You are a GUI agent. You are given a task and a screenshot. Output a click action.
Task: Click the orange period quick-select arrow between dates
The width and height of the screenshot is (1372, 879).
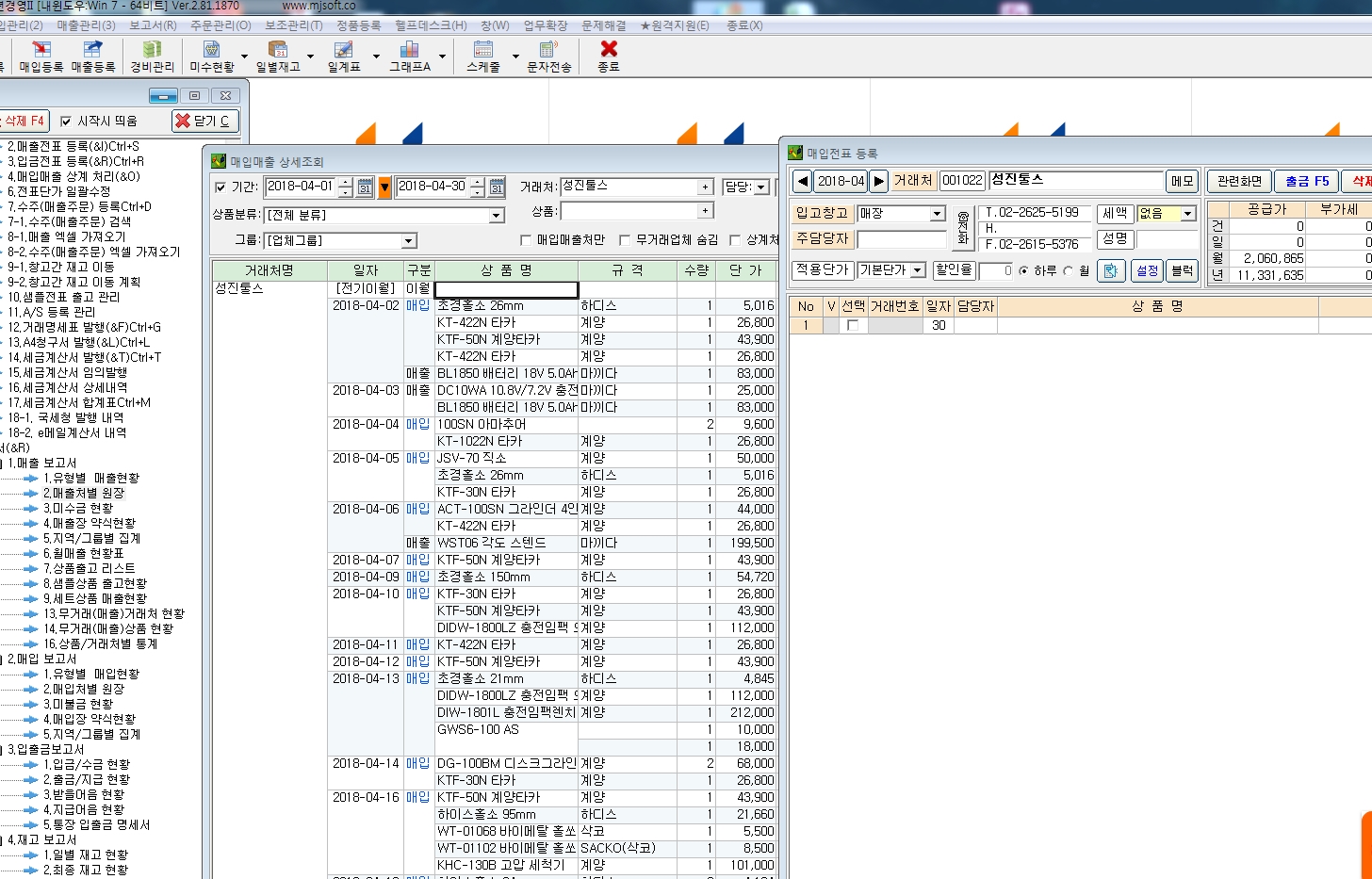tap(384, 187)
